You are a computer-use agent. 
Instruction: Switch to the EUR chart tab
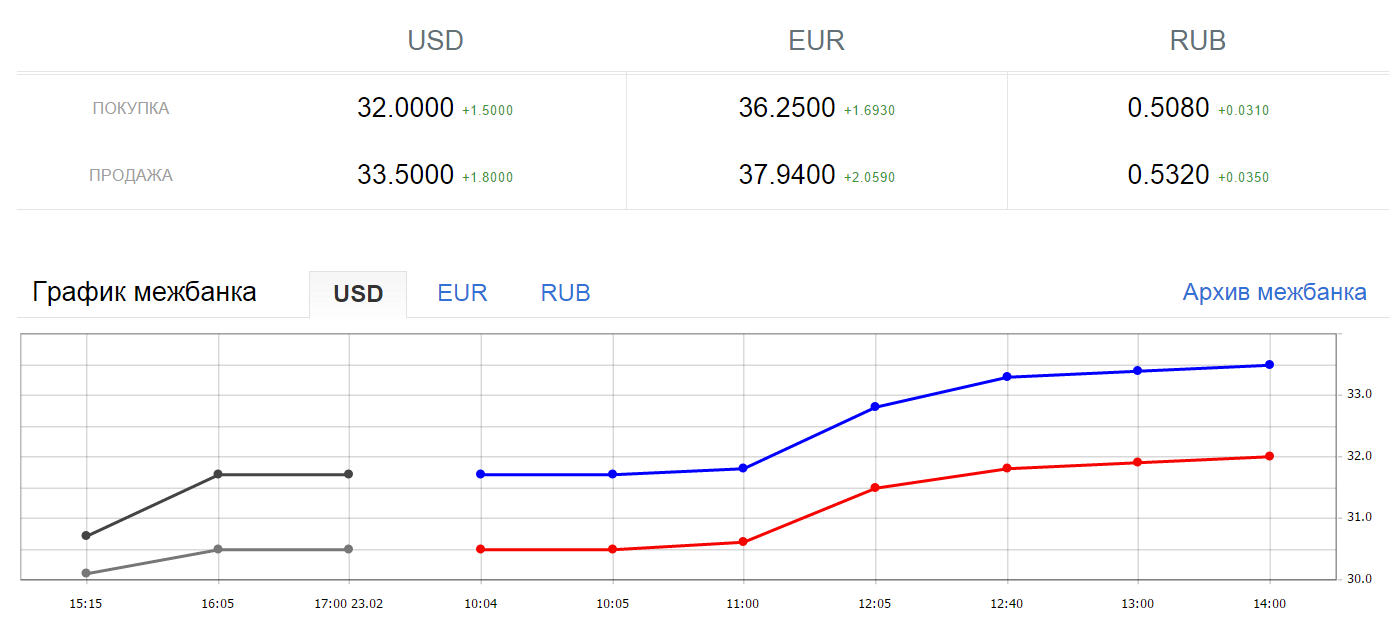(x=462, y=293)
